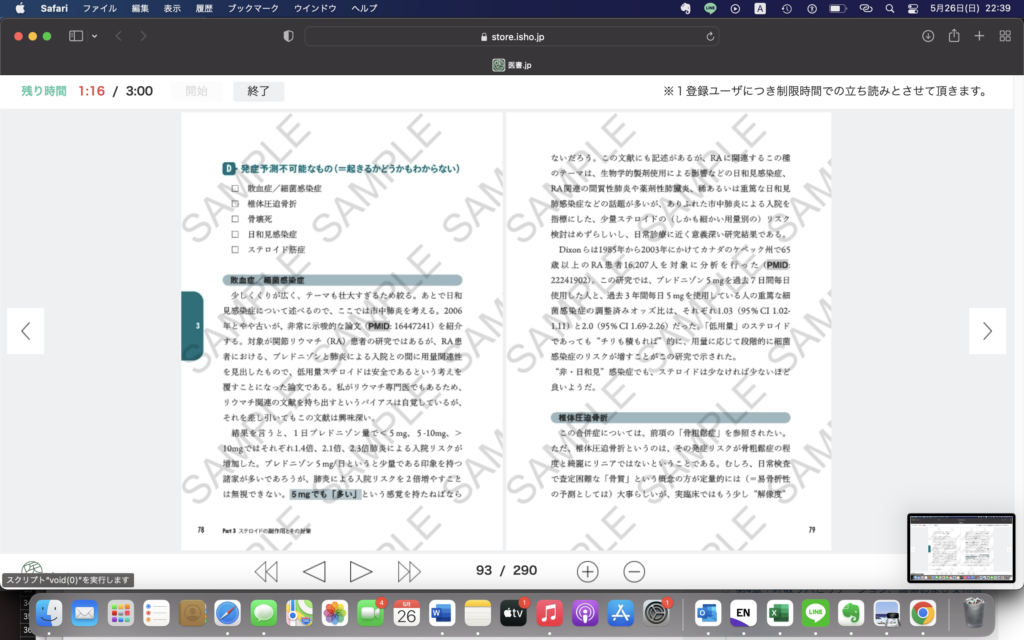Expand the Safari sidebar dropdown arrow
Image resolution: width=1024 pixels, height=640 pixels.
point(95,36)
